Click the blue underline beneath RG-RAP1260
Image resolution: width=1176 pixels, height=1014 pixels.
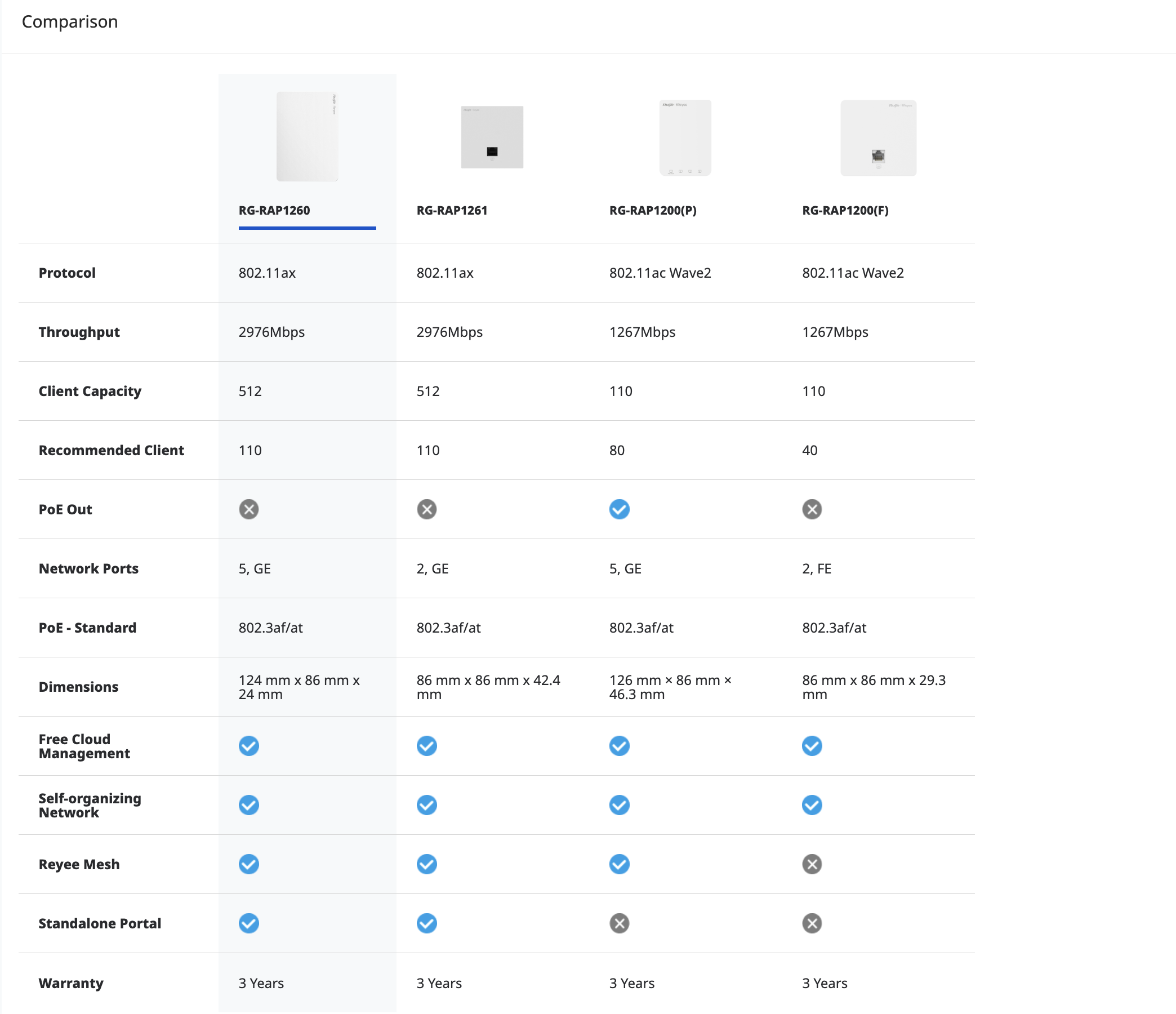[307, 228]
